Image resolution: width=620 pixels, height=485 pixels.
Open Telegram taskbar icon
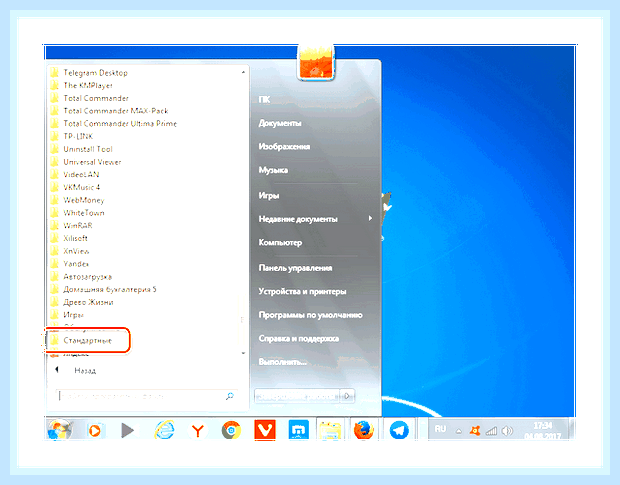pos(399,430)
